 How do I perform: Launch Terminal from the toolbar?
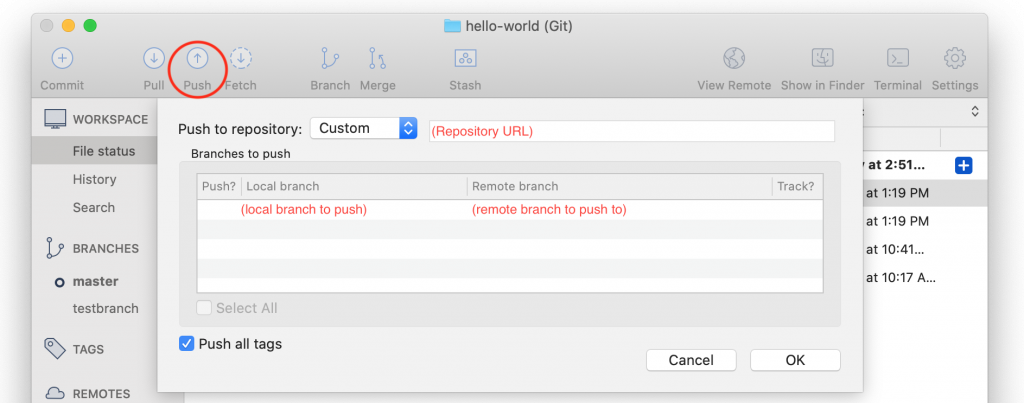point(897,58)
